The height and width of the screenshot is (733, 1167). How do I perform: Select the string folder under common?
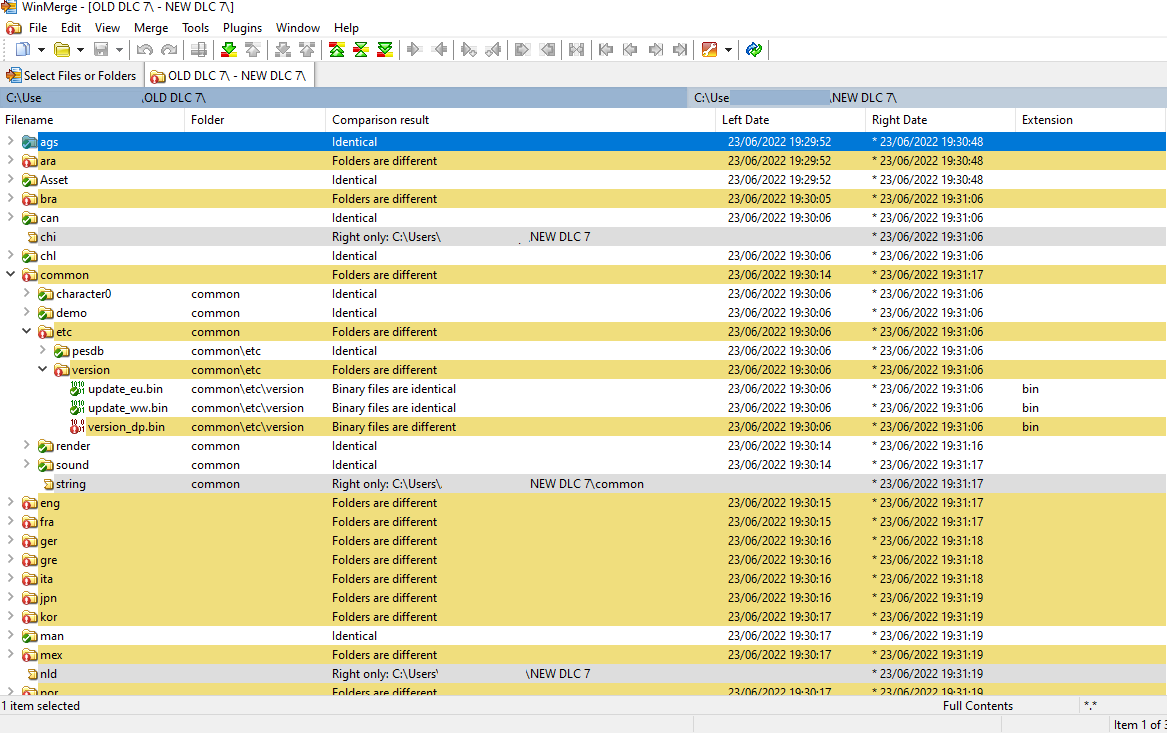click(x=584, y=484)
